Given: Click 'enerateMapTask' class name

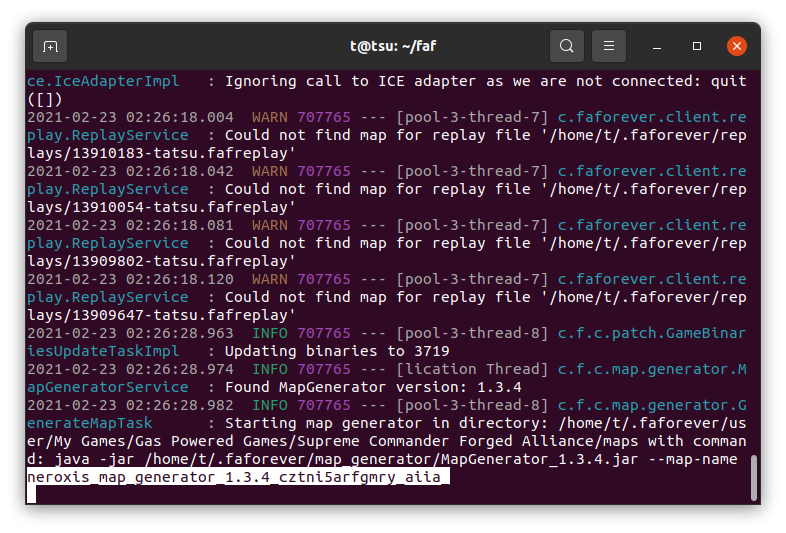Looking at the screenshot, I should point(89,423).
